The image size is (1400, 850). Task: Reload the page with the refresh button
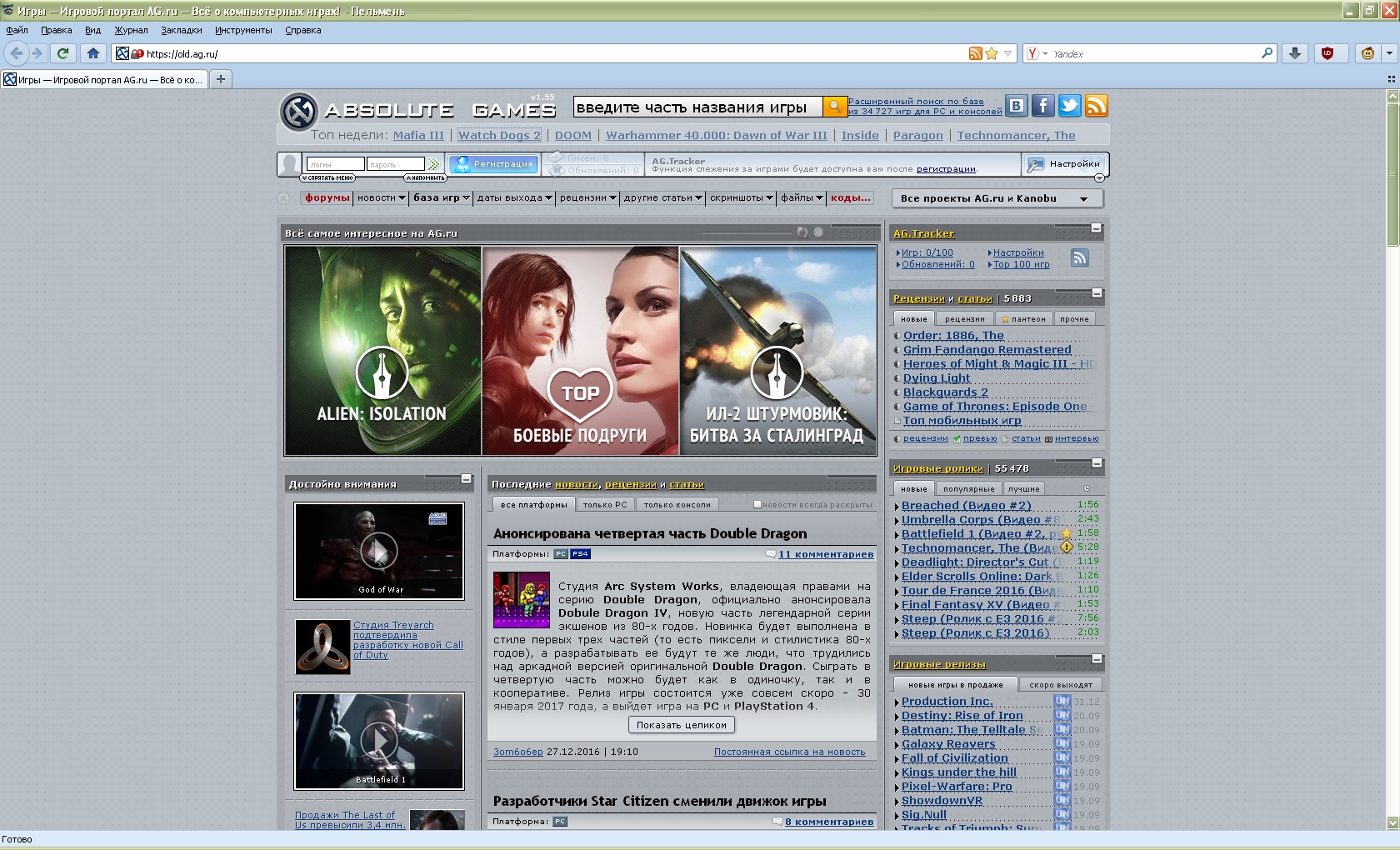62,53
